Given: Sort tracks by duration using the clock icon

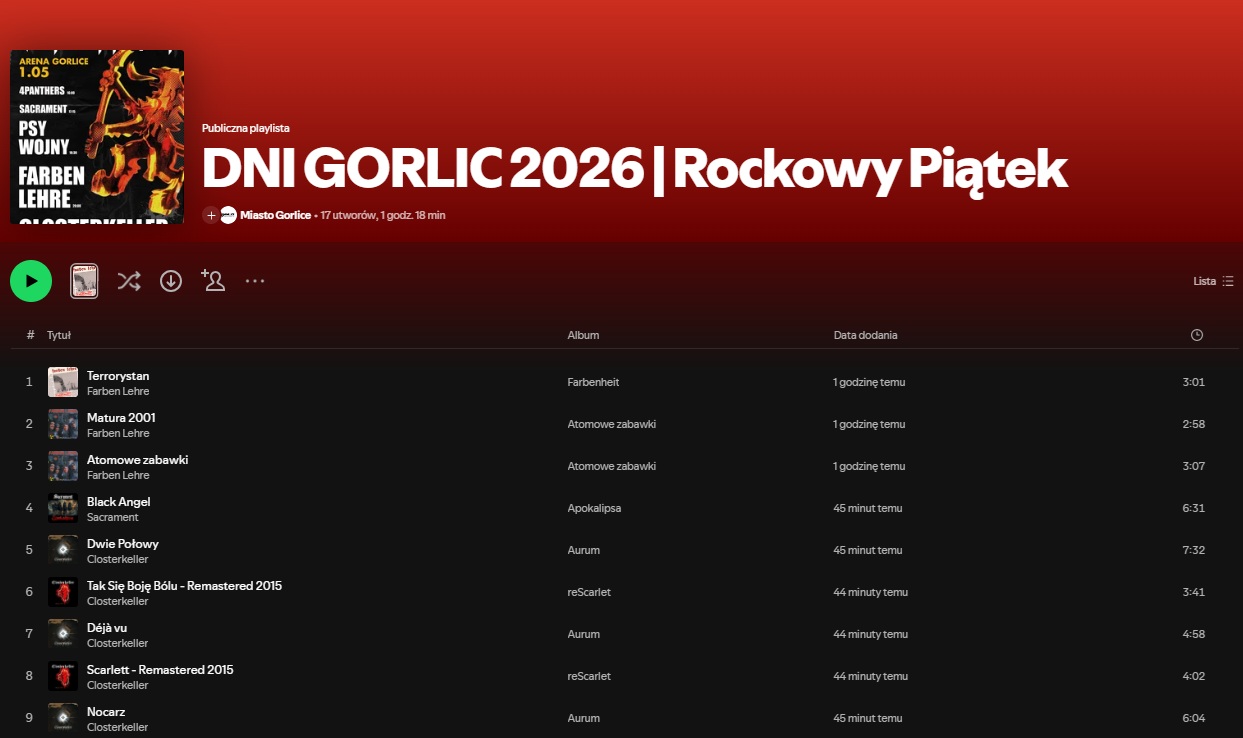Looking at the screenshot, I should coord(1196,335).
